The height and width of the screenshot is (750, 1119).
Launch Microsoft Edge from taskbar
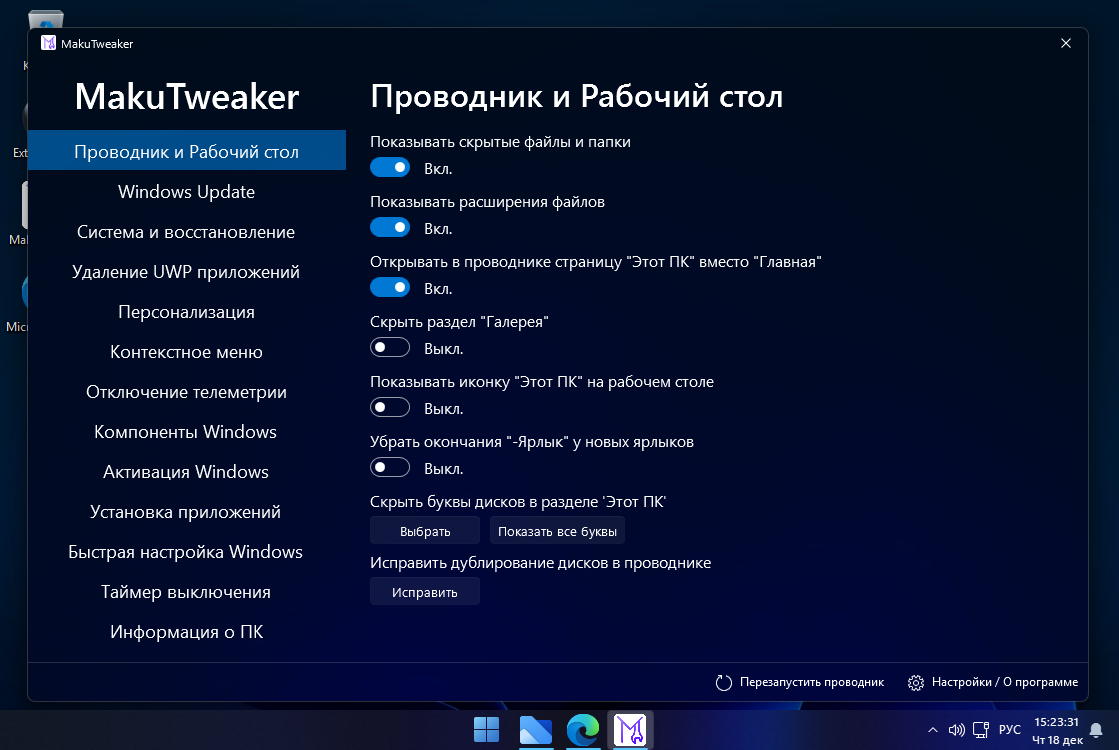(x=583, y=730)
